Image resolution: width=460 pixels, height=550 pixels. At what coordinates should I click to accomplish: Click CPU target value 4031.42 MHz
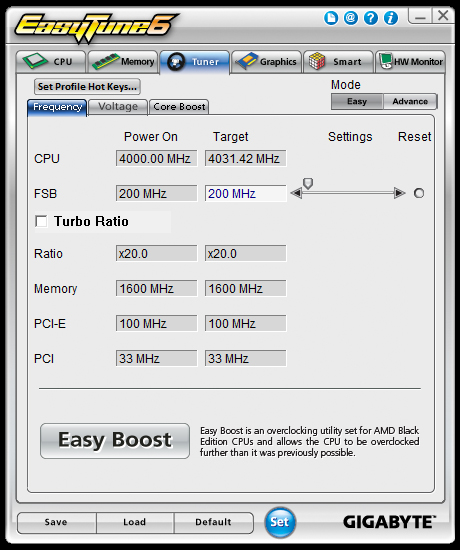(x=245, y=159)
